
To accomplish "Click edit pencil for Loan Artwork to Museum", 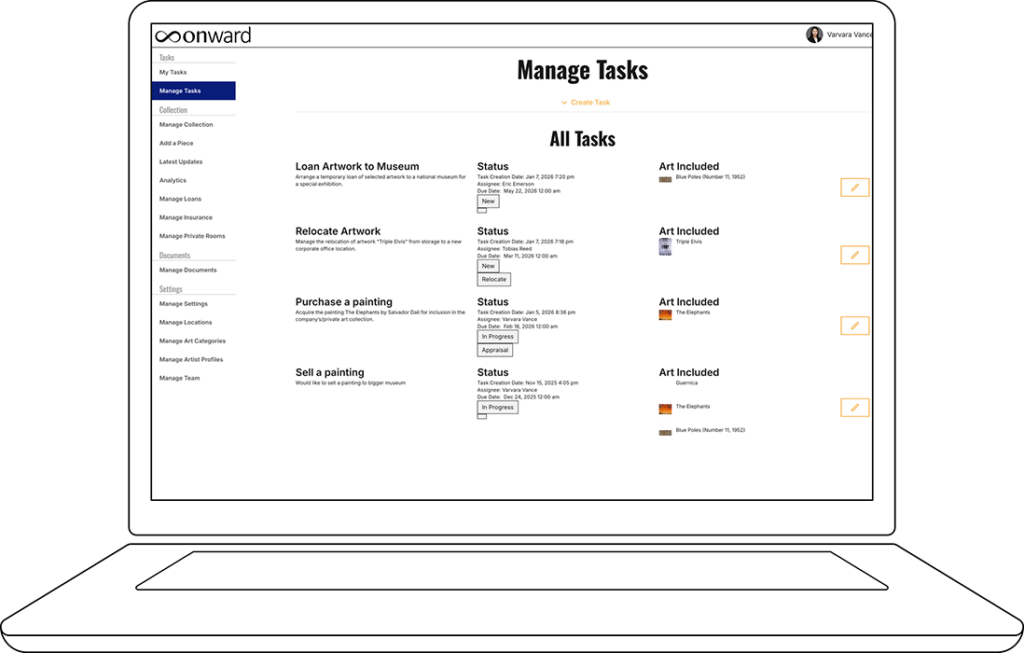I will tap(854, 187).
